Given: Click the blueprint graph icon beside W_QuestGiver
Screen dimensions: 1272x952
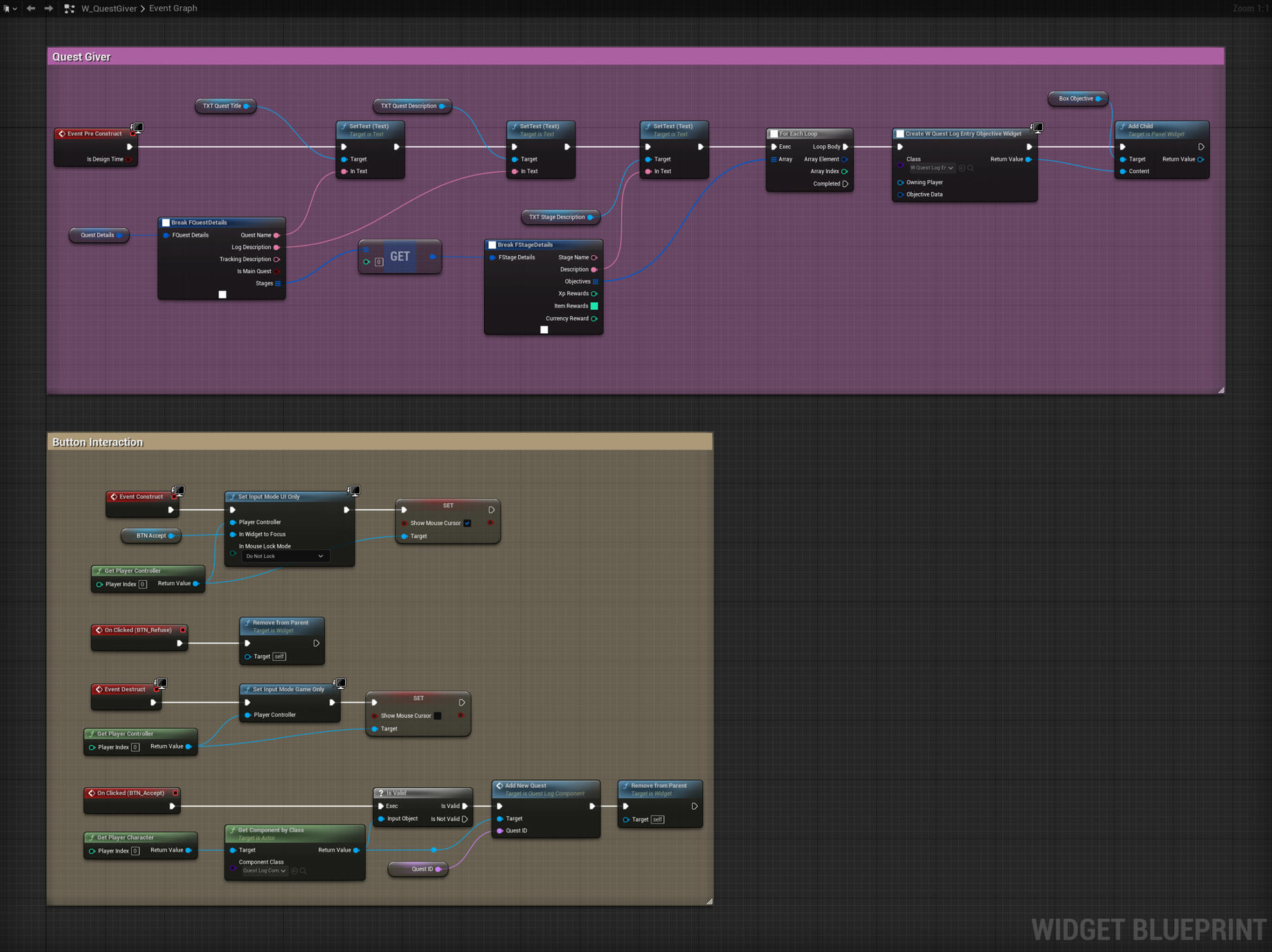Looking at the screenshot, I should click(x=70, y=8).
